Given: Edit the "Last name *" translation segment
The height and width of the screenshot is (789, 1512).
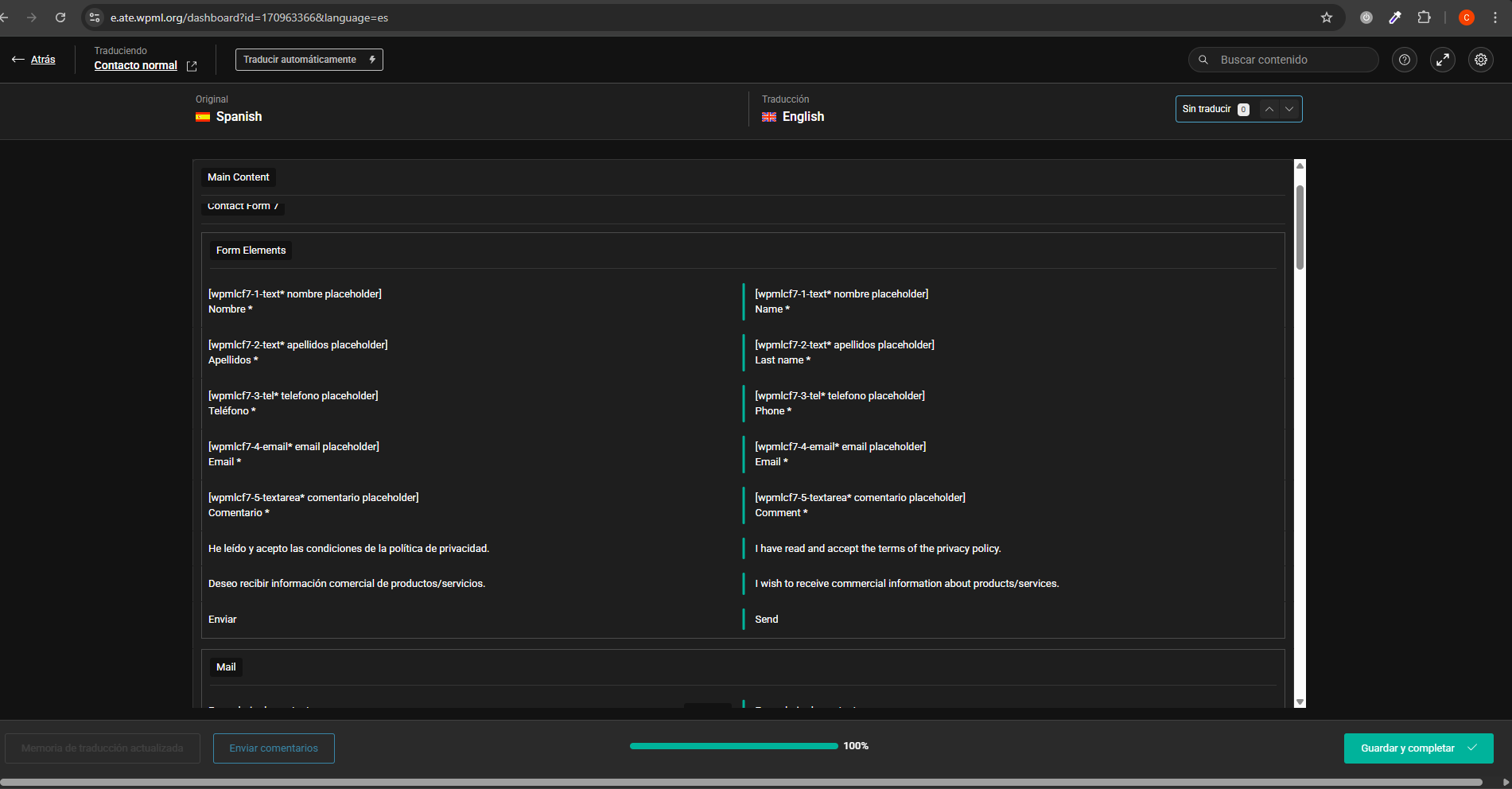Looking at the screenshot, I should pos(783,360).
